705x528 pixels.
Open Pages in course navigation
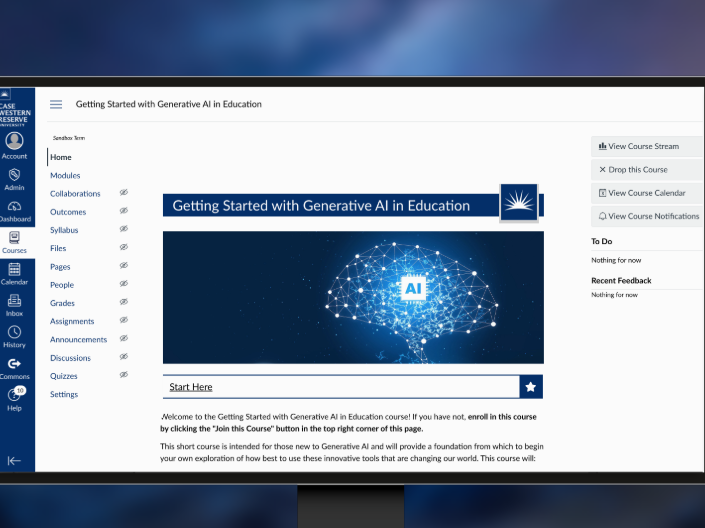pyautogui.click(x=60, y=267)
